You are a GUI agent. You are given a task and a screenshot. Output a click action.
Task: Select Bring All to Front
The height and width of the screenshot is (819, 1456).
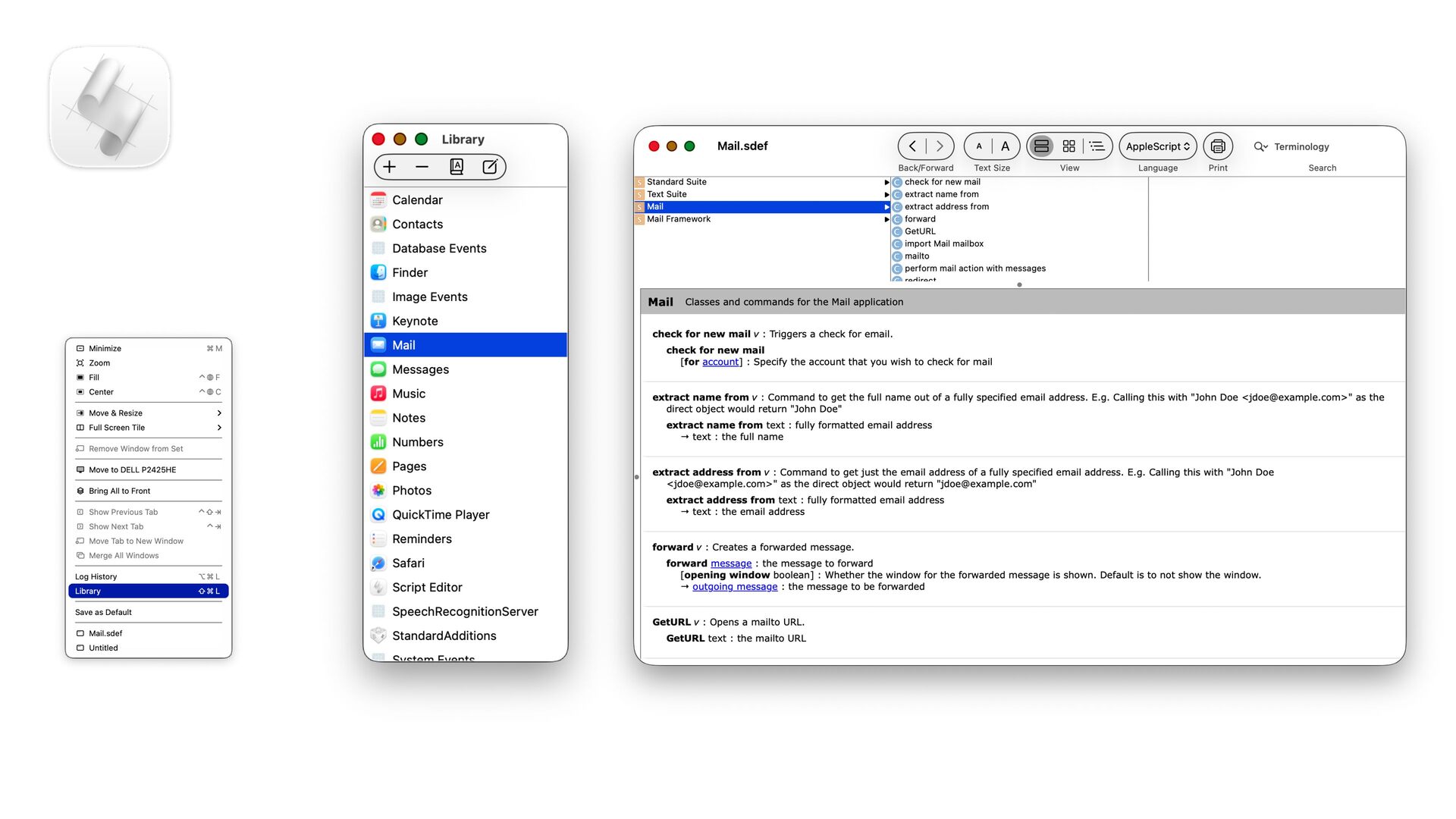(120, 491)
